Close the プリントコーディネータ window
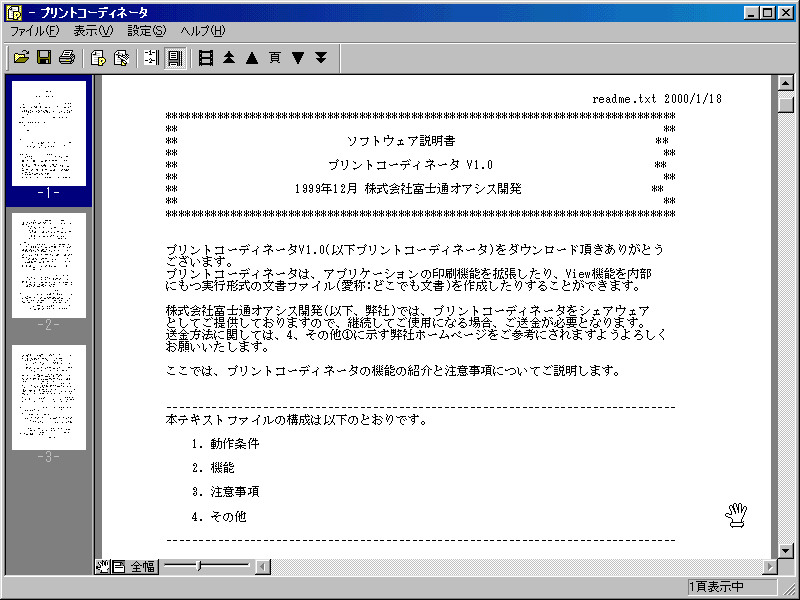This screenshot has width=800, height=600. 786,12
